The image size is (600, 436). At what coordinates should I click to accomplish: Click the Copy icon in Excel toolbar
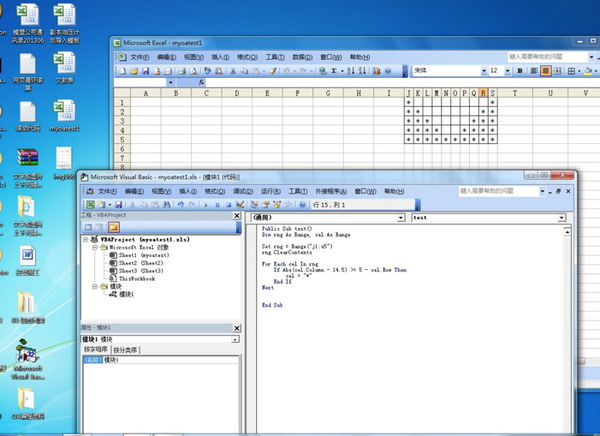244,71
